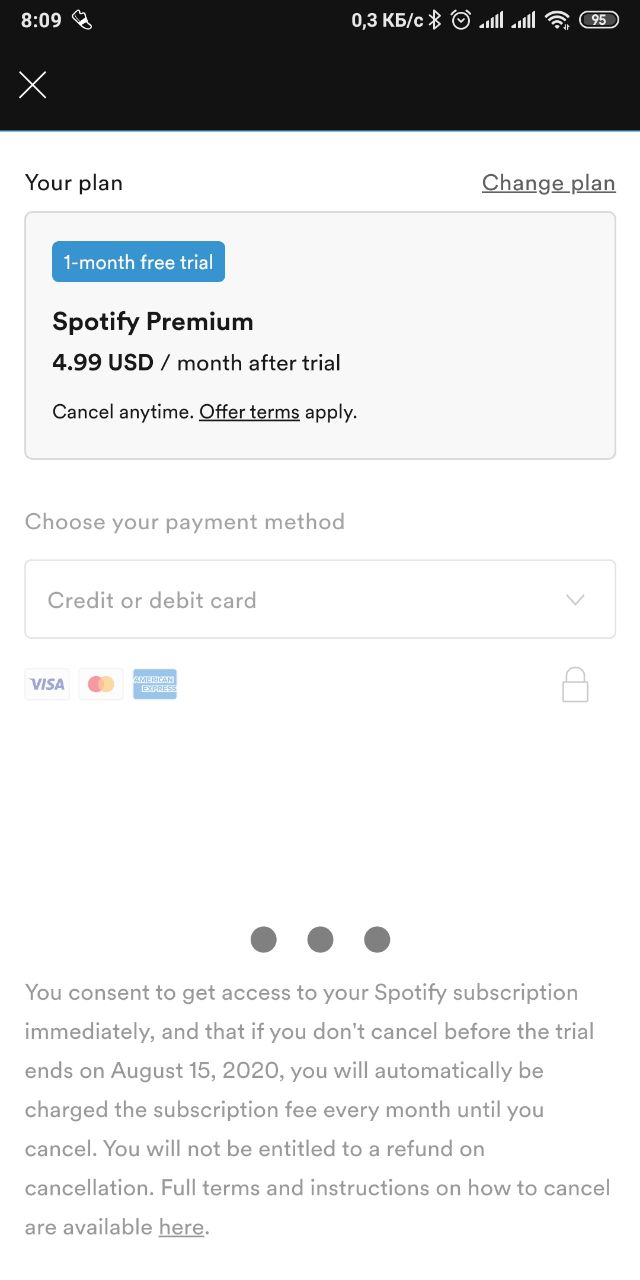The height and width of the screenshot is (1280, 640).
Task: Close the checkout screen with the X
Action: tap(33, 85)
